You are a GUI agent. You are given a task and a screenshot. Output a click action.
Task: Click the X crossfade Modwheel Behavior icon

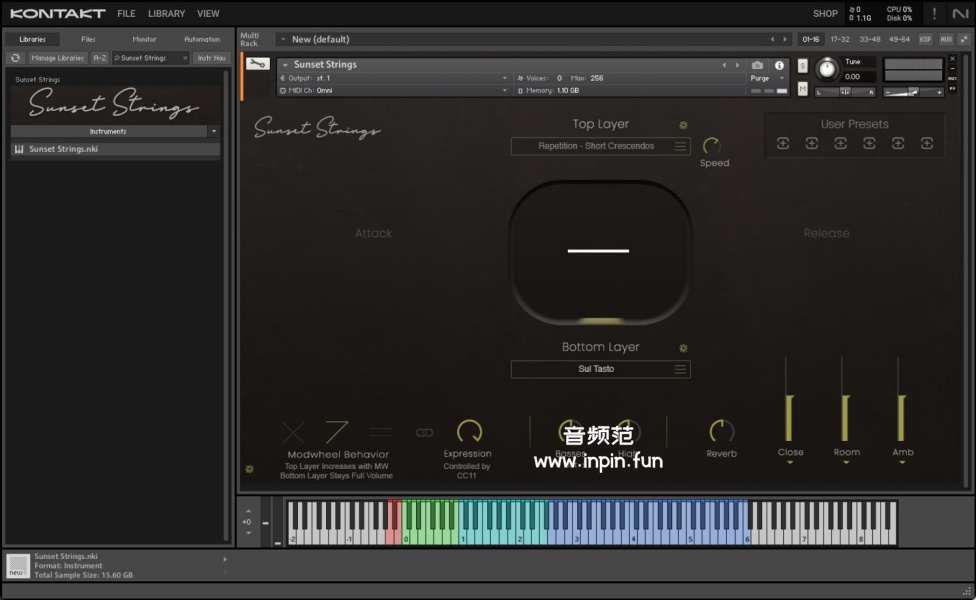(293, 432)
